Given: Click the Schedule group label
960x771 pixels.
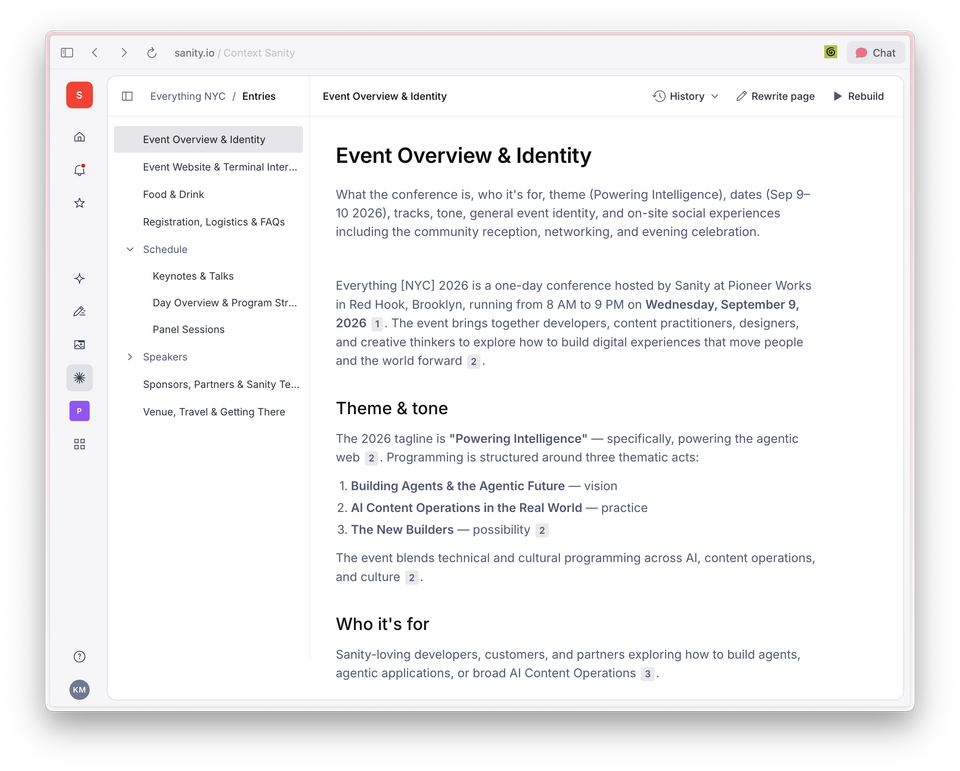Looking at the screenshot, I should tap(165, 249).
